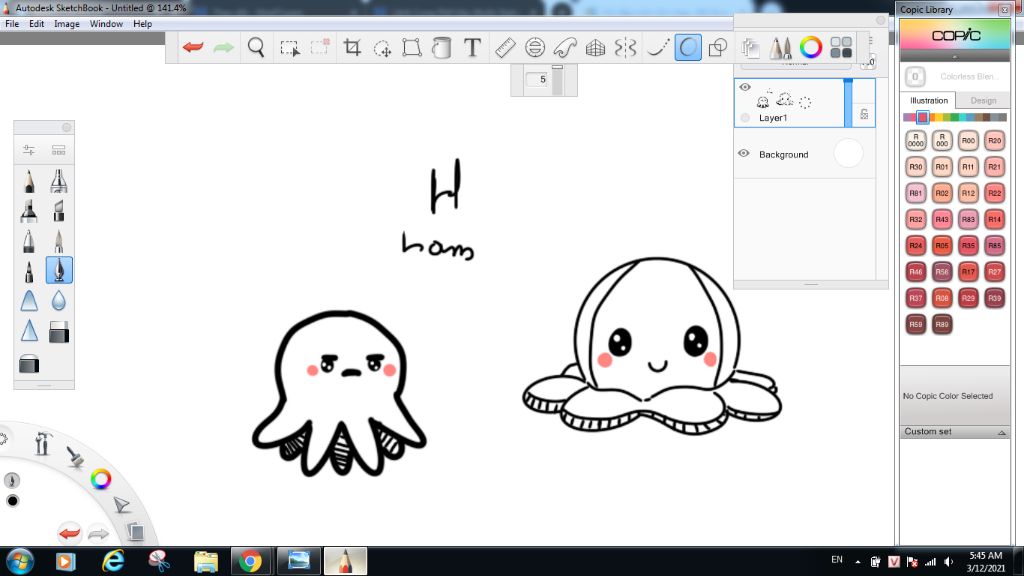1024x576 pixels.
Task: Pick the Copic R24 swatch
Action: tap(916, 246)
